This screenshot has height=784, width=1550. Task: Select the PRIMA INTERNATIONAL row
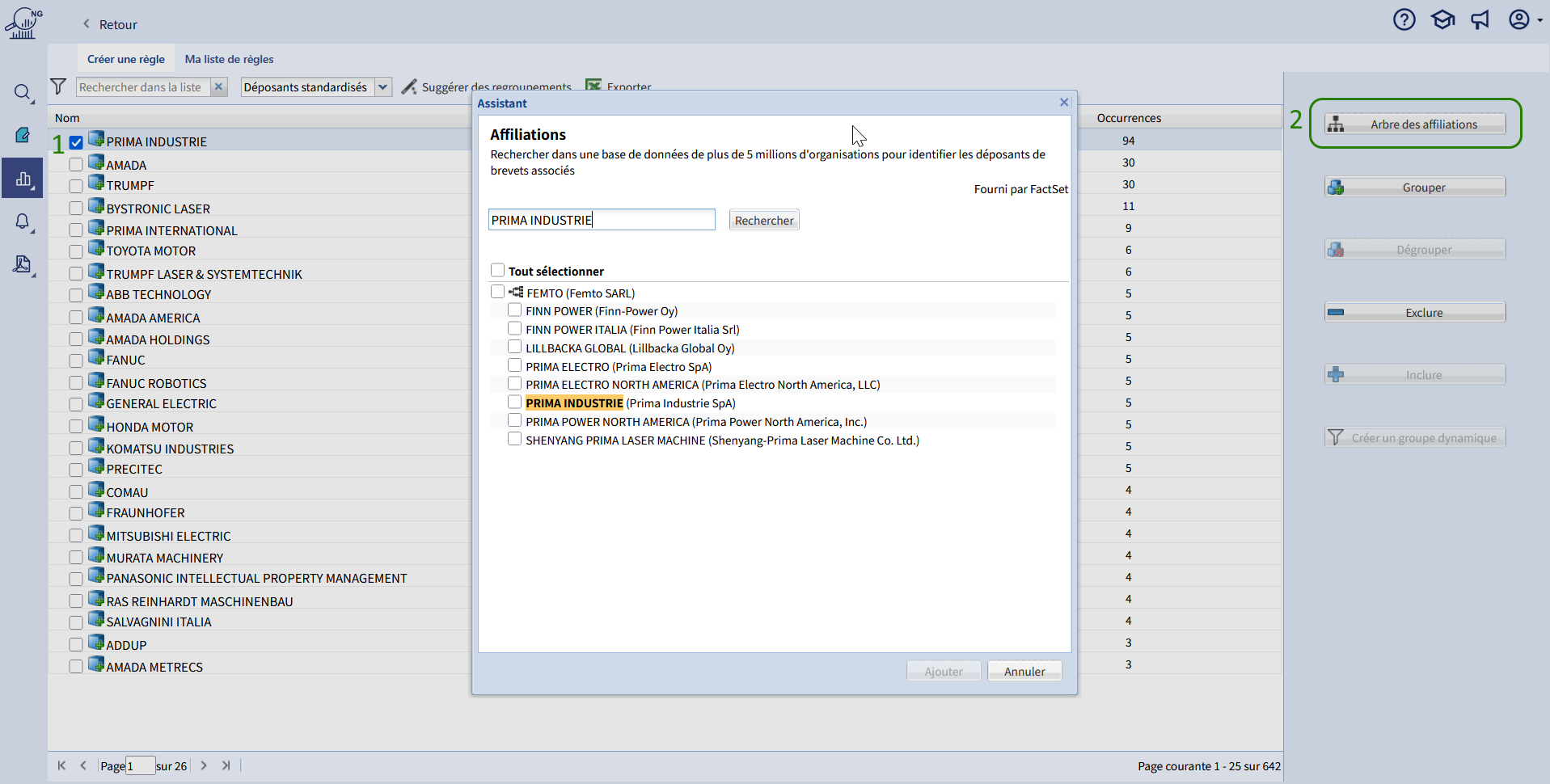pos(172,230)
